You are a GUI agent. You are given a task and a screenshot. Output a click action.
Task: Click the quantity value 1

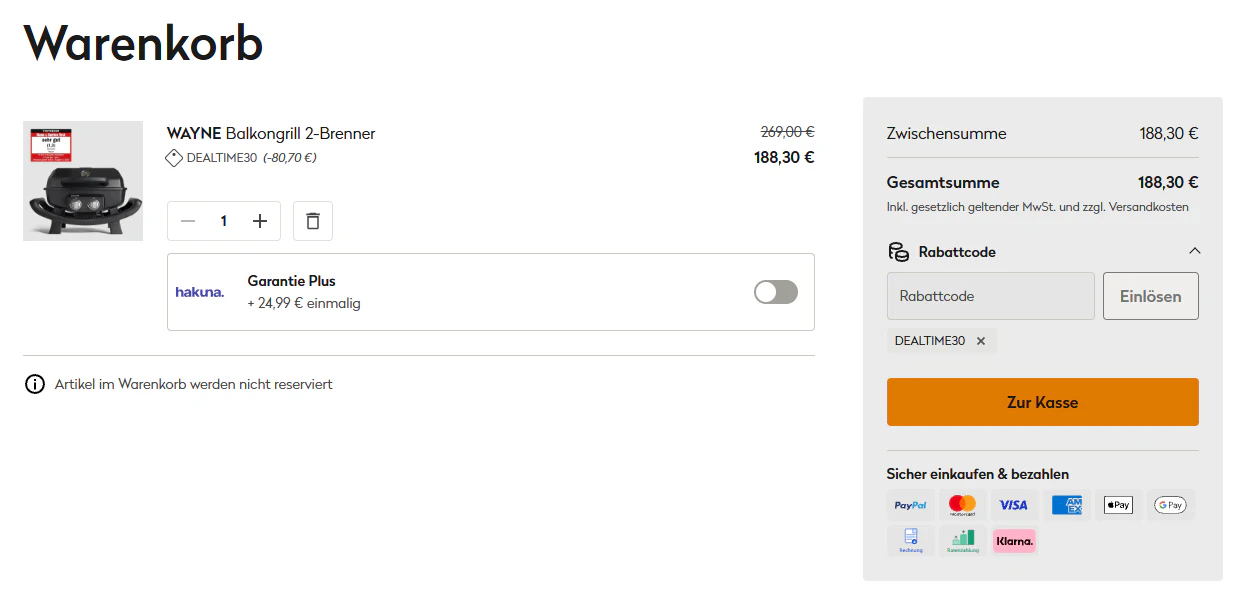224,221
